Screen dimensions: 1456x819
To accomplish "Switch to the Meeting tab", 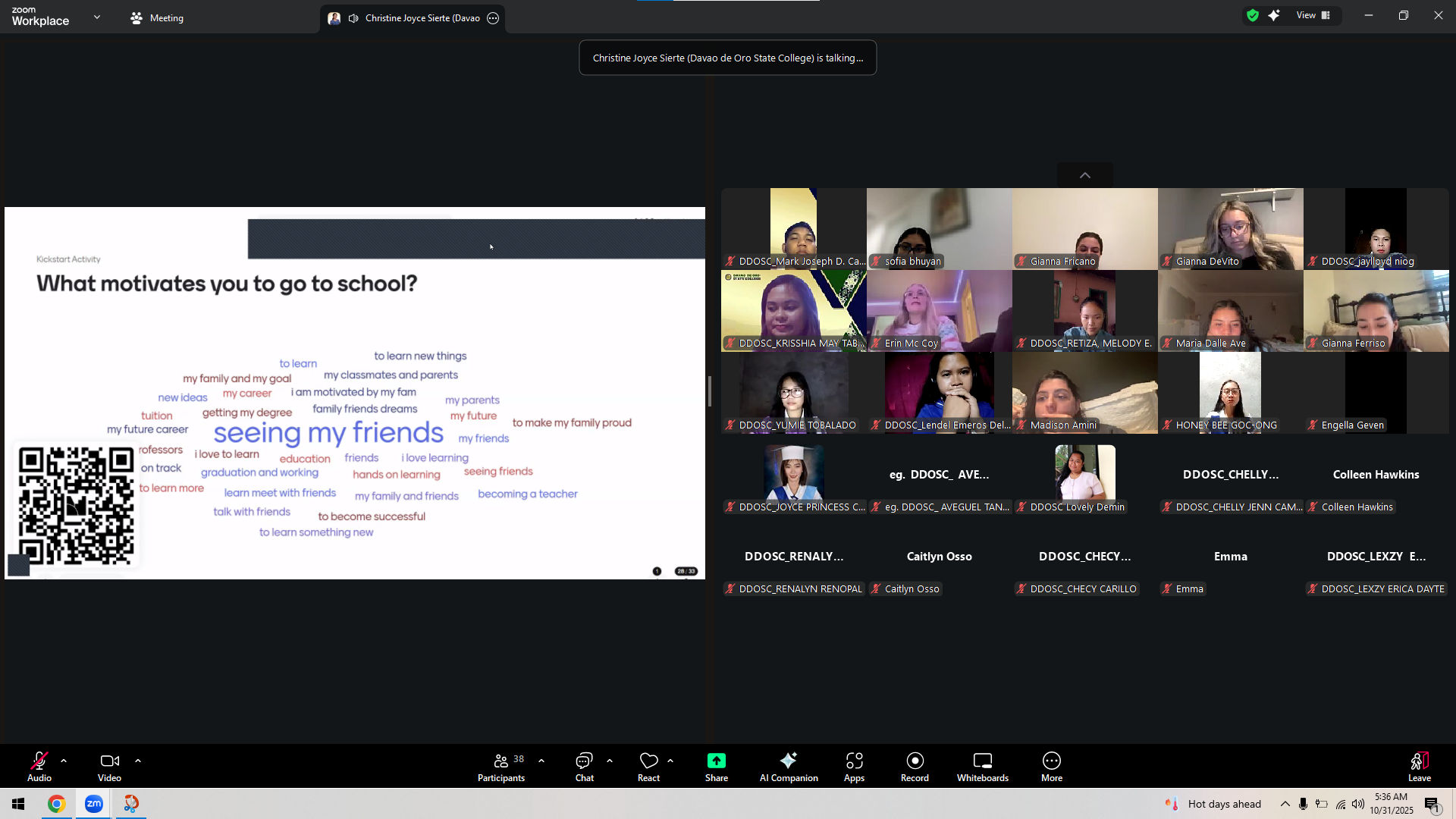I will (x=157, y=18).
